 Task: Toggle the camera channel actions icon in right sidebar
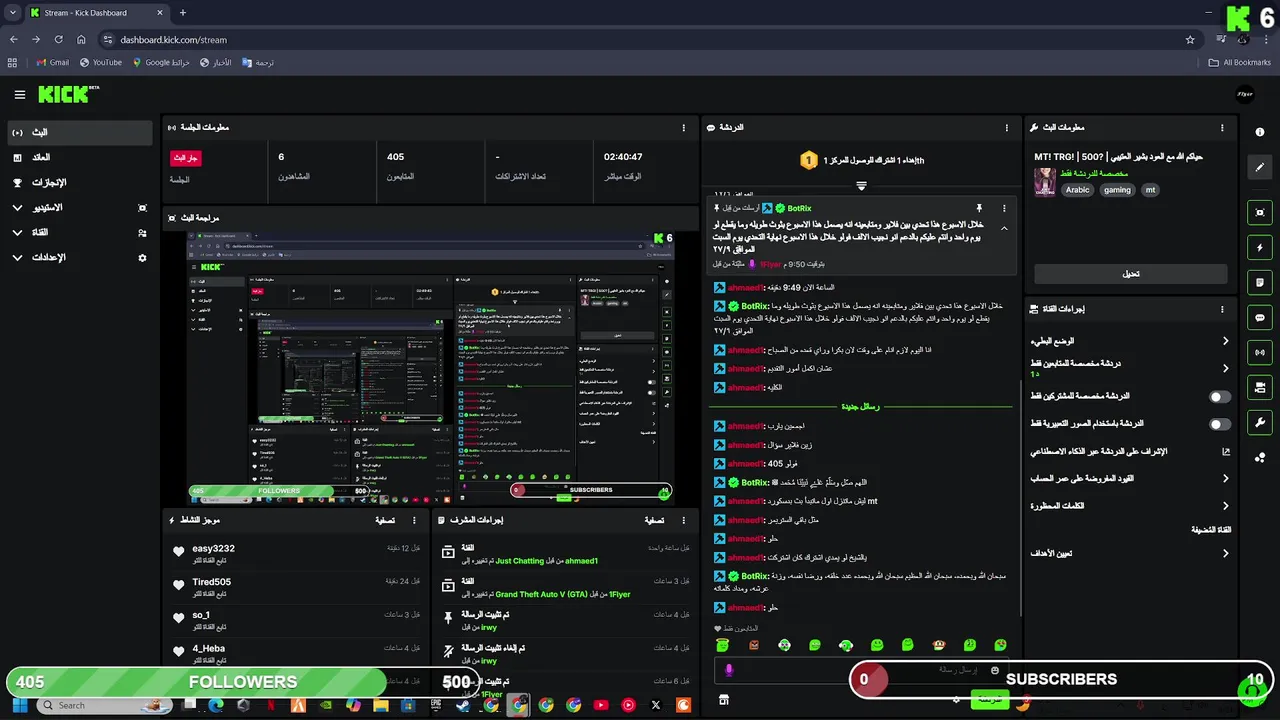[x=1259, y=387]
